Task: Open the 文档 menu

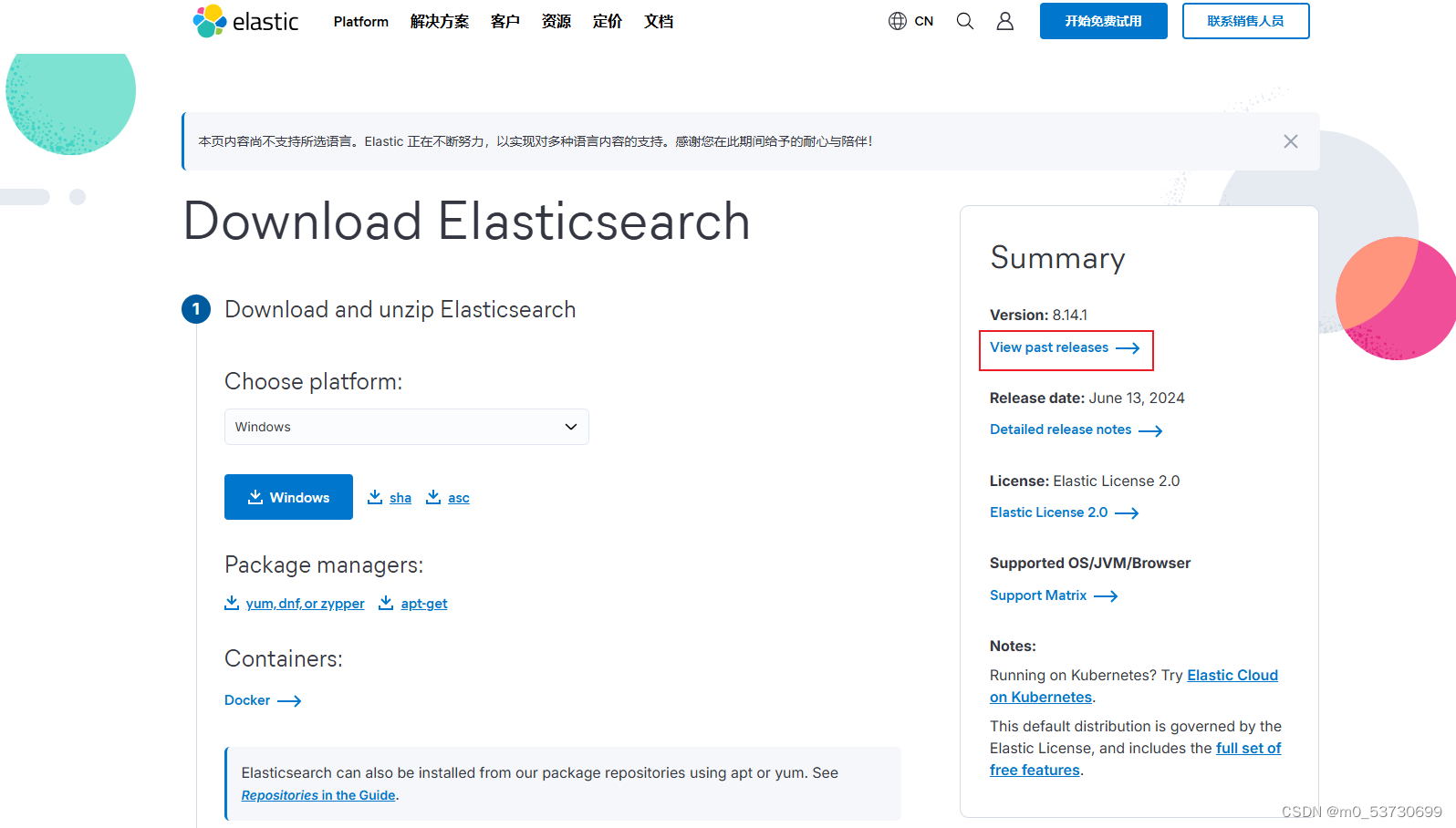Action: click(x=659, y=21)
